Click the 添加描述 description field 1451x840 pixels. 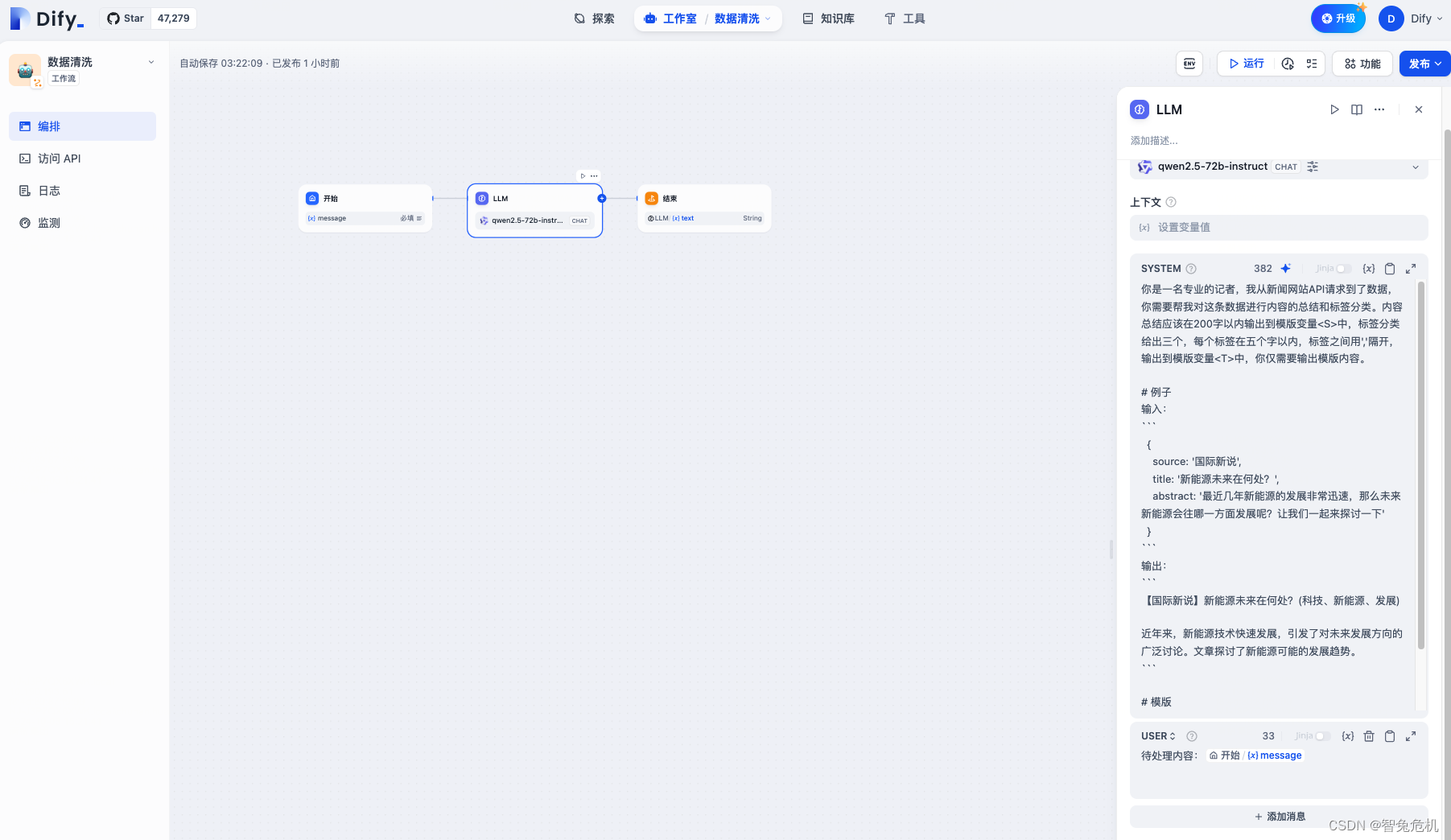(x=1154, y=141)
